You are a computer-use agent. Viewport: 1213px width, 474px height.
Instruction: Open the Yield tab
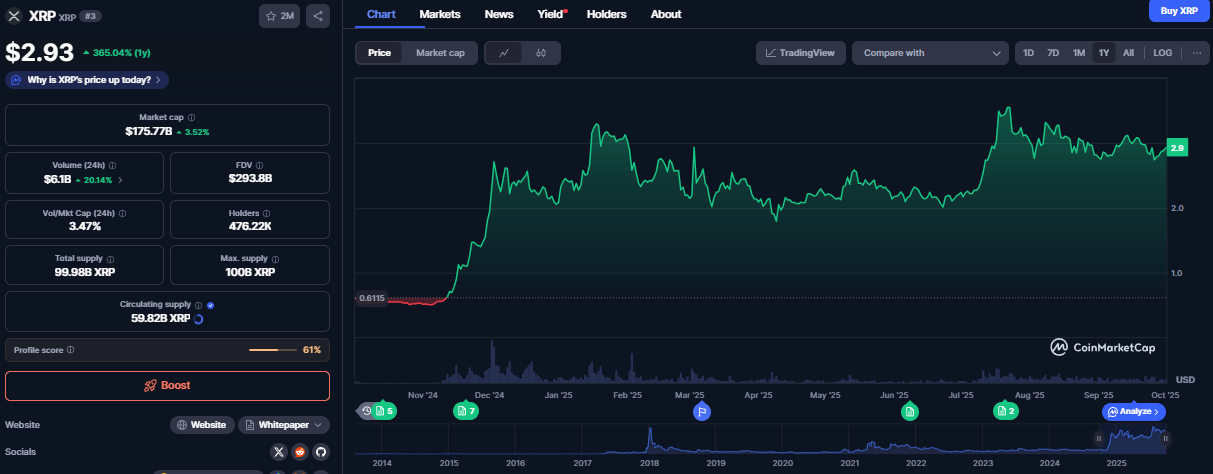pos(551,14)
